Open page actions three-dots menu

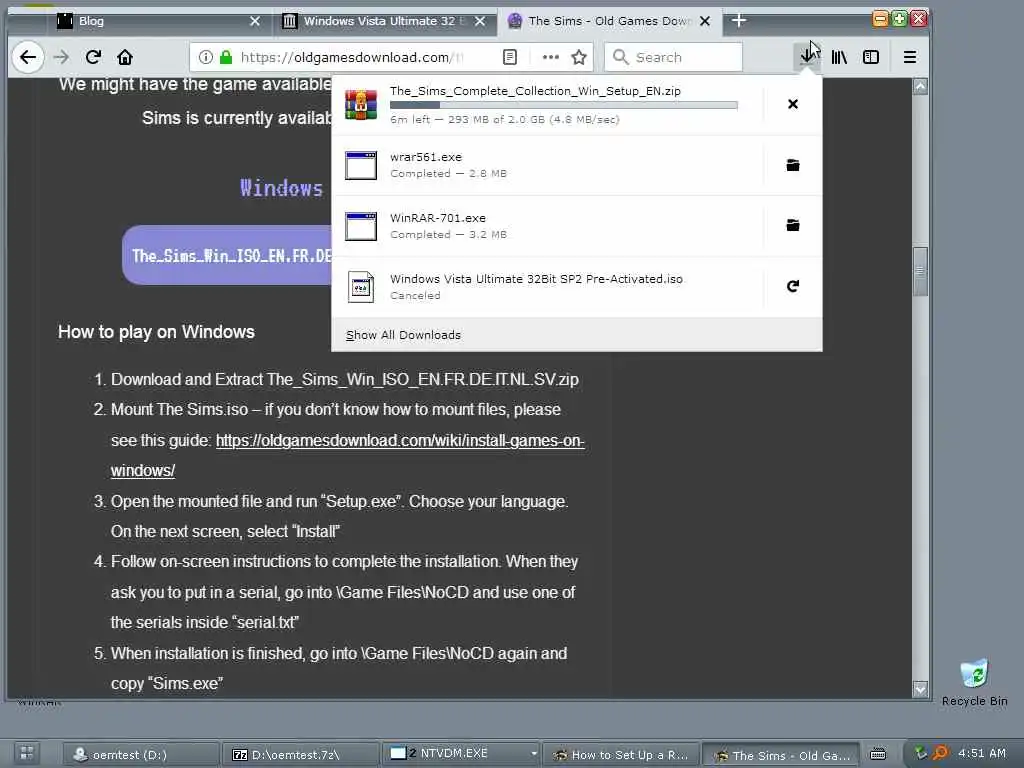pos(551,57)
